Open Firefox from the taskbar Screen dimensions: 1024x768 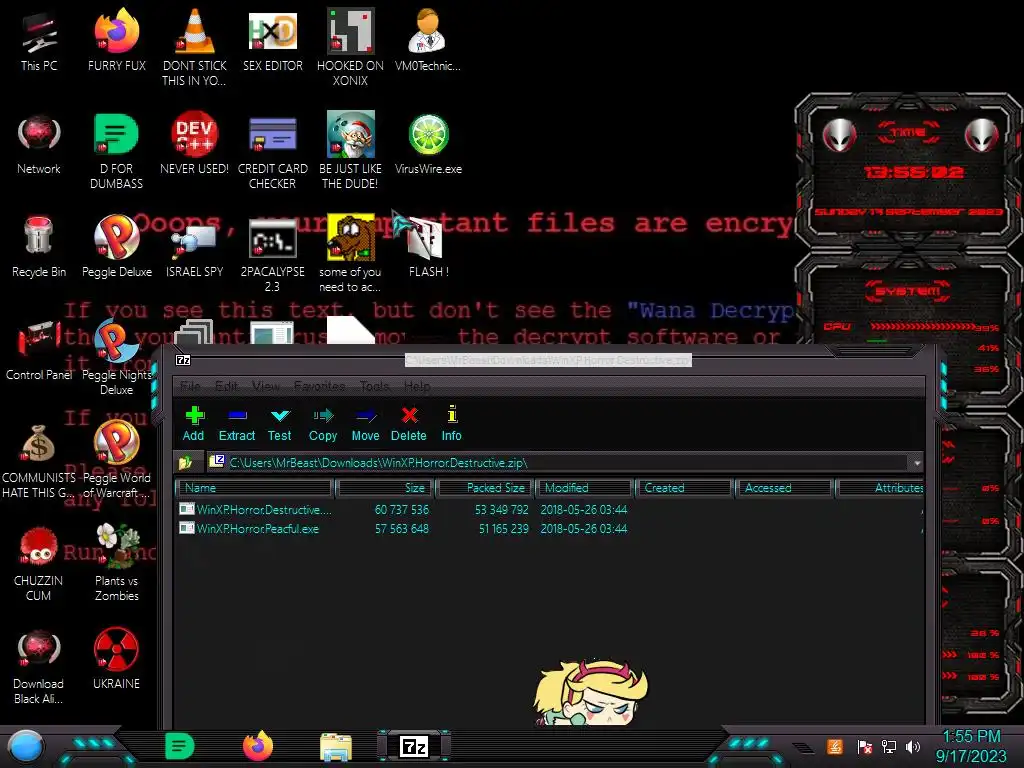[258, 746]
